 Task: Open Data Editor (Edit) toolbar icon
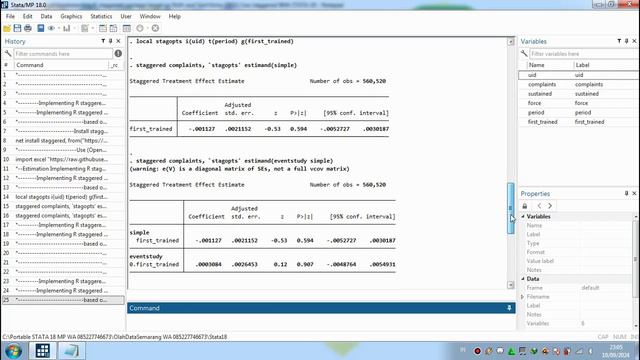(x=103, y=28)
